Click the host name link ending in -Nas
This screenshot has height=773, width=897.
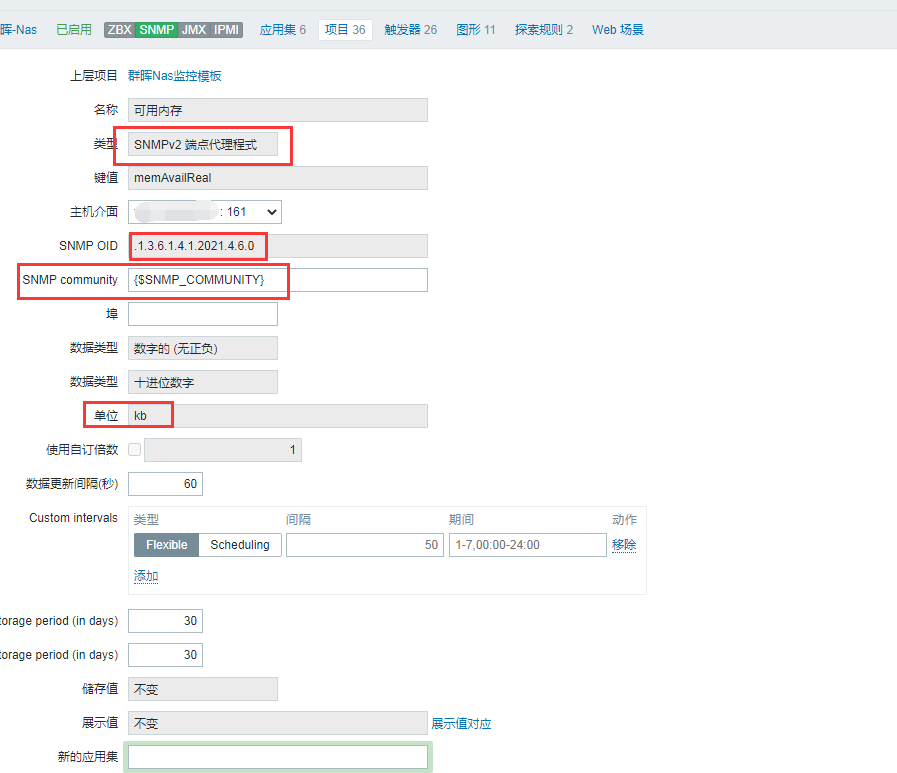click(x=18, y=30)
